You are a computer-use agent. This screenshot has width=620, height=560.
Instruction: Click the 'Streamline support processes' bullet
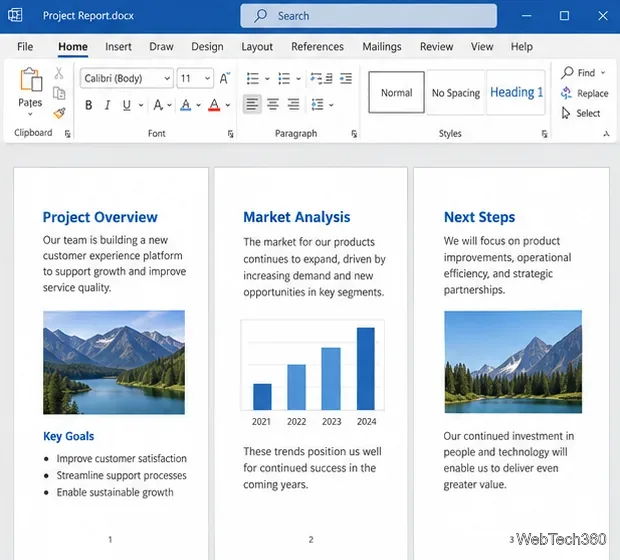point(121,475)
